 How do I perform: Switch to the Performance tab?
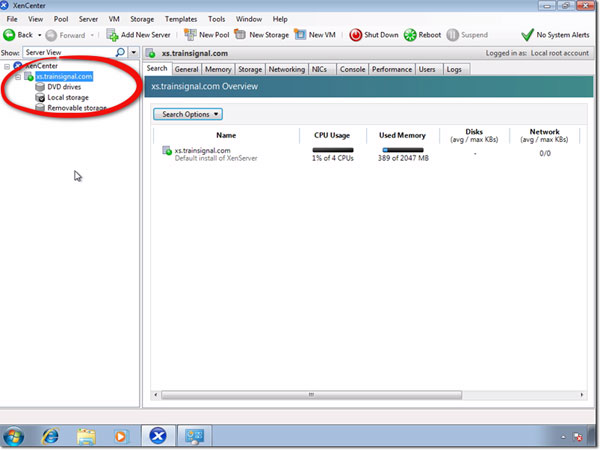pos(392,69)
